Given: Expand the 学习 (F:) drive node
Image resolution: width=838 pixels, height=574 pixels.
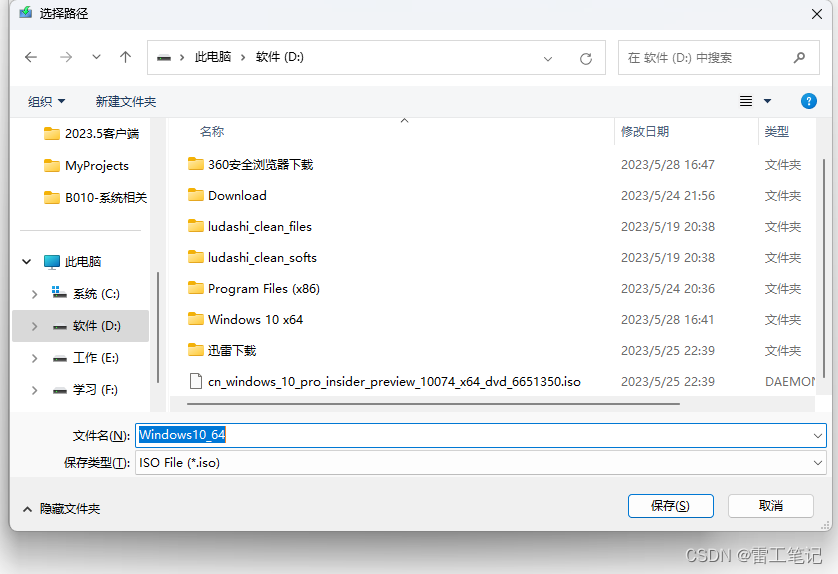Looking at the screenshot, I should pyautogui.click(x=35, y=390).
